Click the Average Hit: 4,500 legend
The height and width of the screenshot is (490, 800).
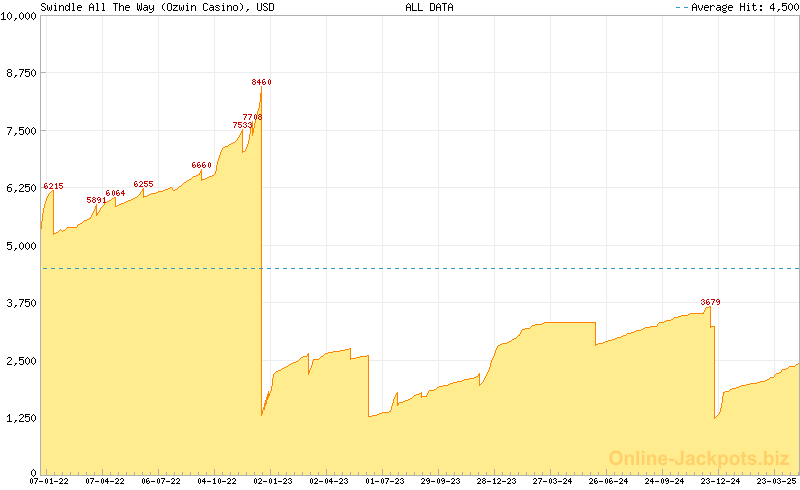(x=735, y=7)
